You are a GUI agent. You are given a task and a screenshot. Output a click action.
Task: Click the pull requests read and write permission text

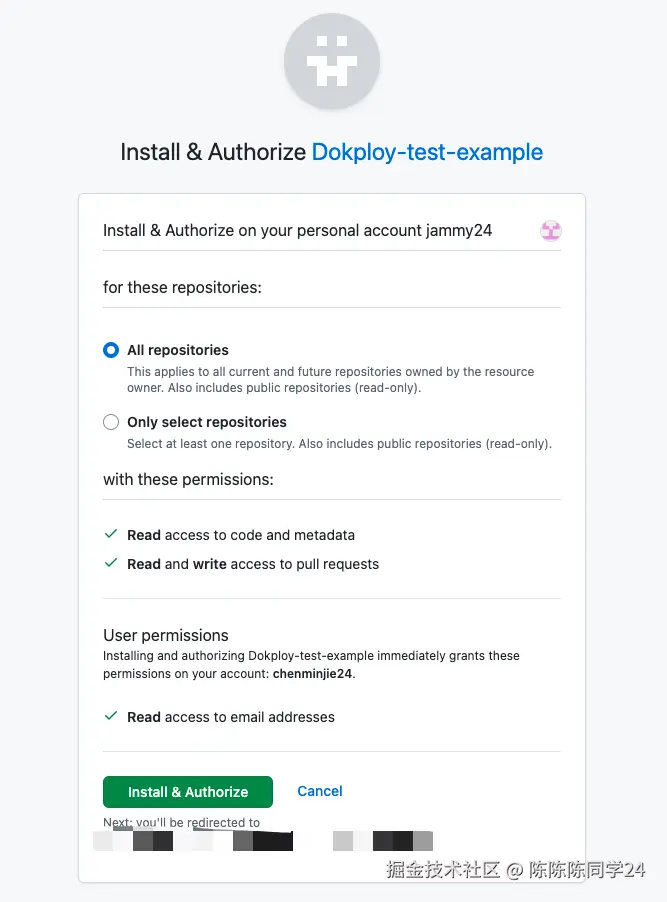253,564
